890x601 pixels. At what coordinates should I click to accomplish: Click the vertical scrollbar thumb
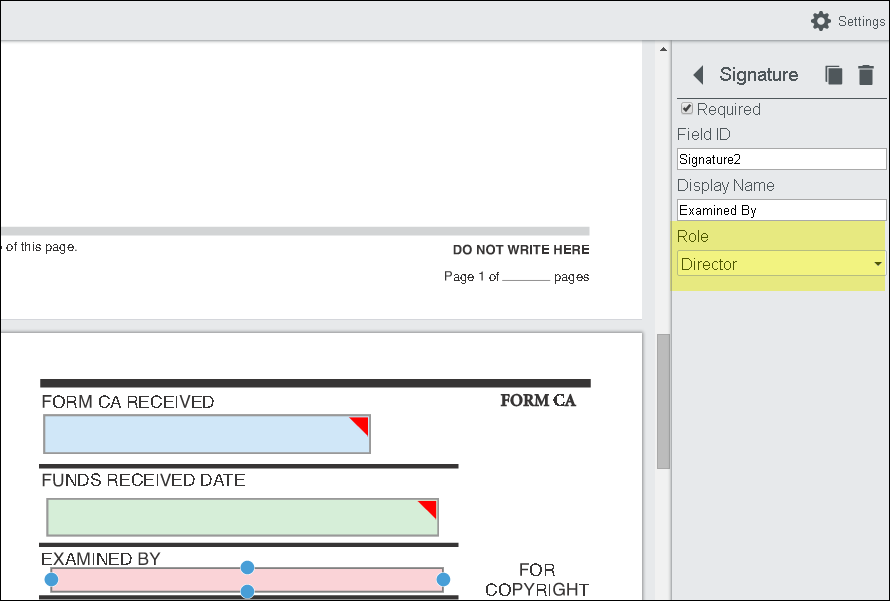pos(662,400)
